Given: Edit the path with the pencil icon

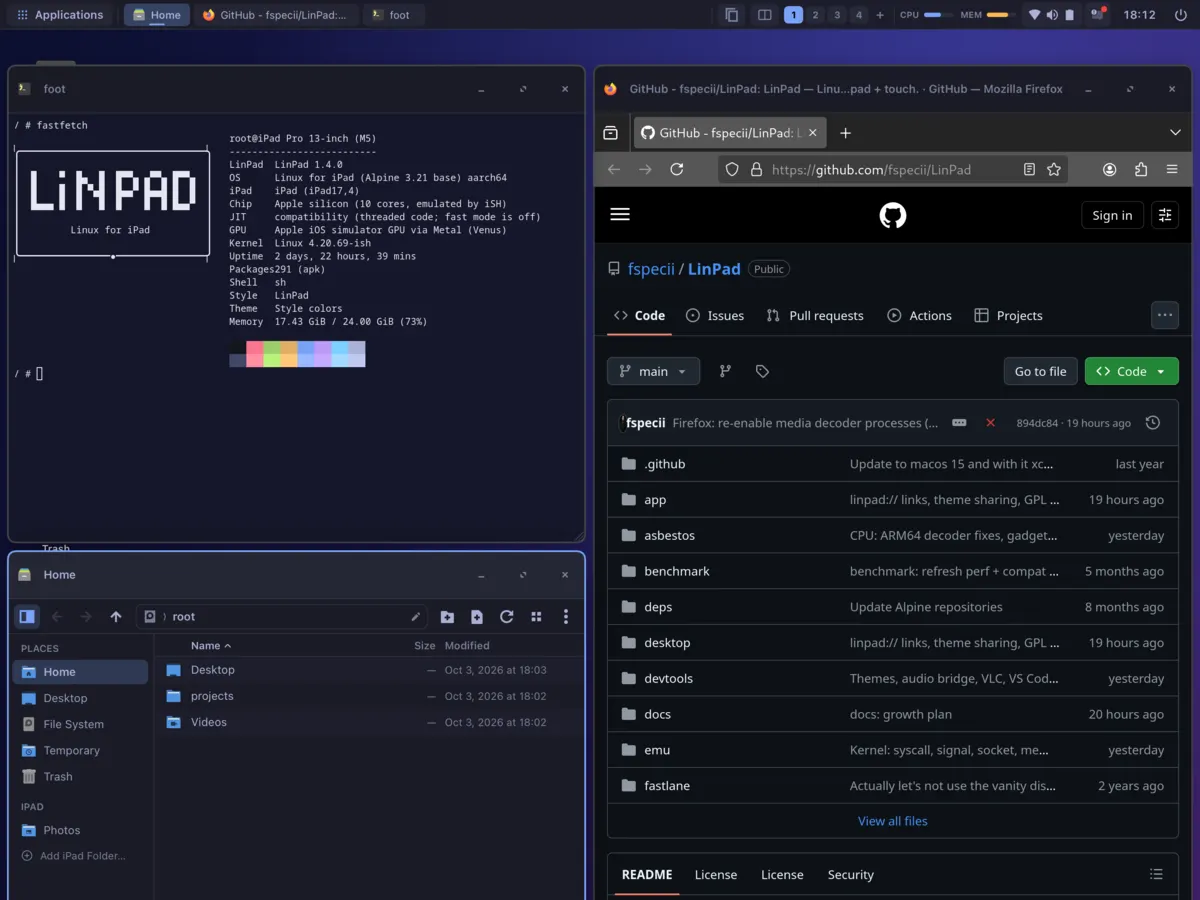Looking at the screenshot, I should coord(416,617).
